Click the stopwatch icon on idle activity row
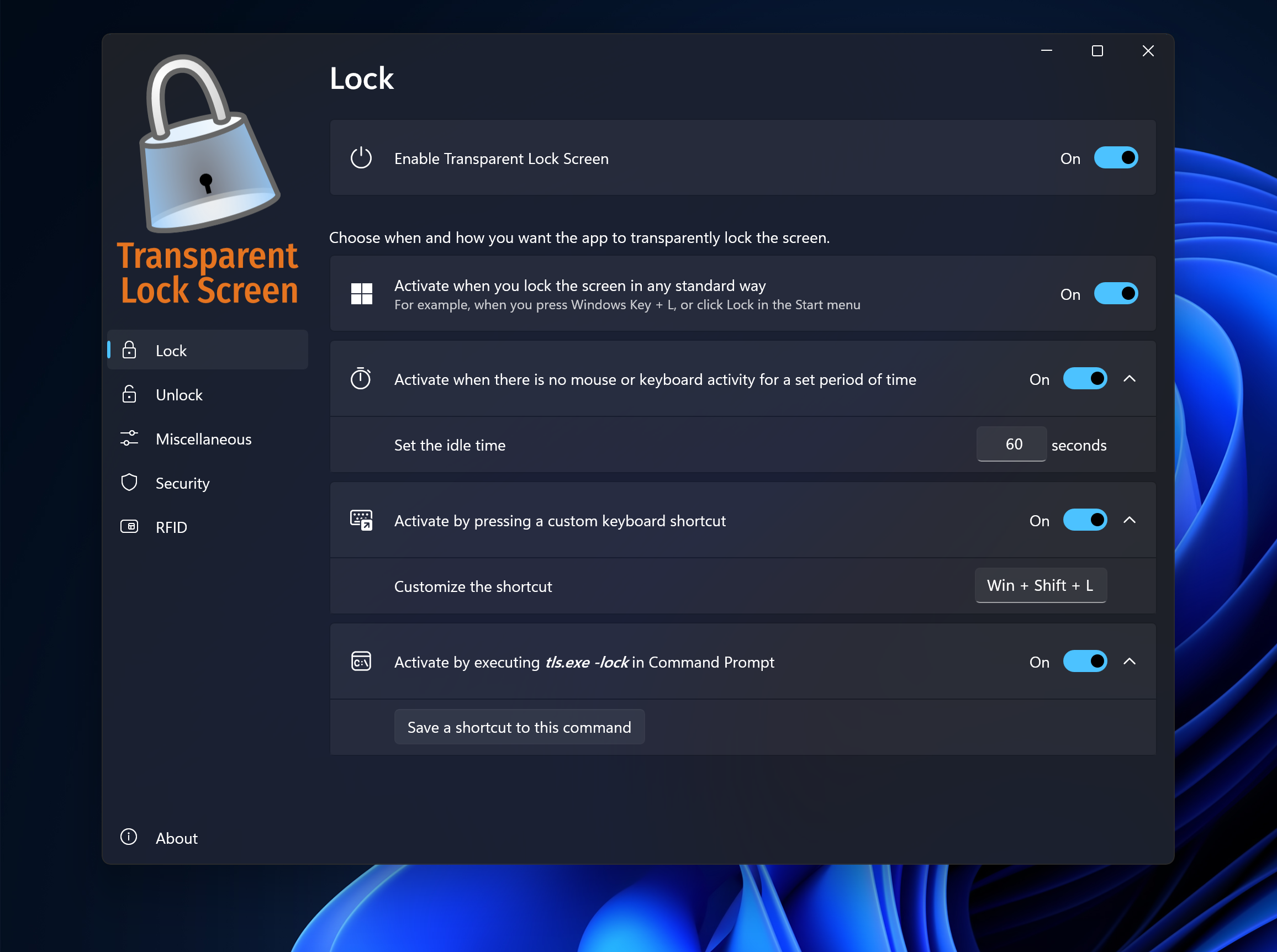Screen dimensions: 1277x952 pyautogui.click(x=361, y=379)
